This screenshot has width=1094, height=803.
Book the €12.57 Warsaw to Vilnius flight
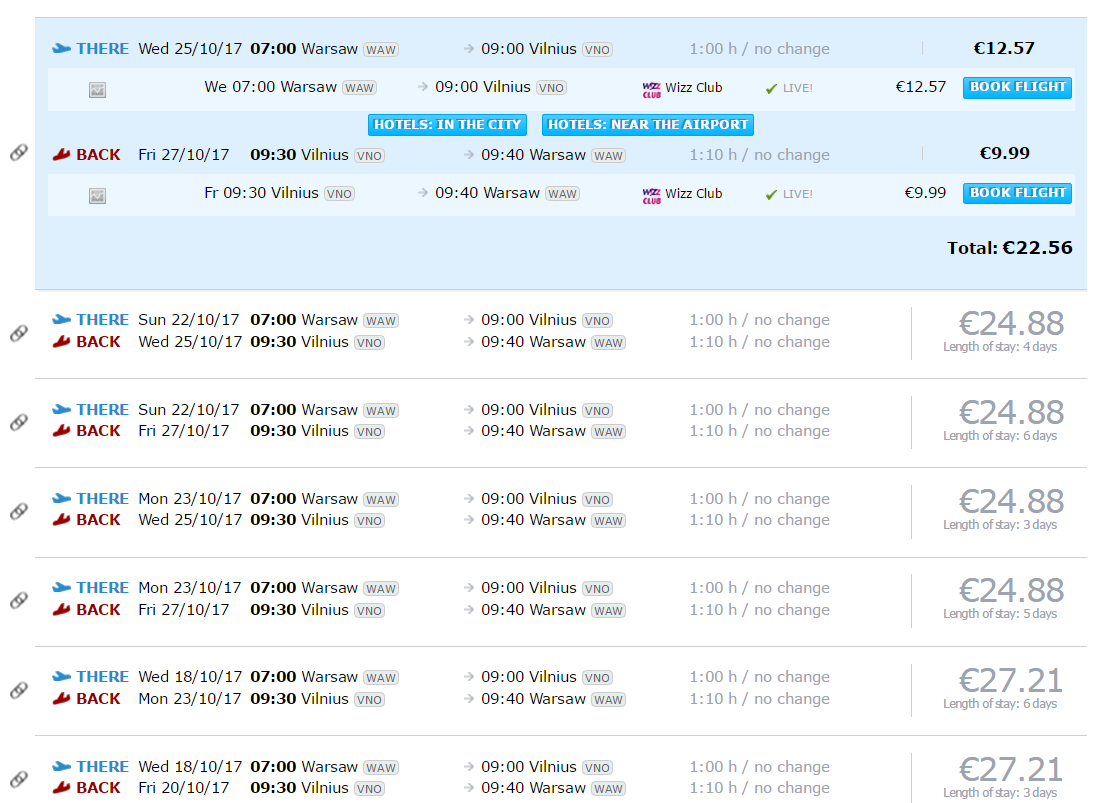1017,87
